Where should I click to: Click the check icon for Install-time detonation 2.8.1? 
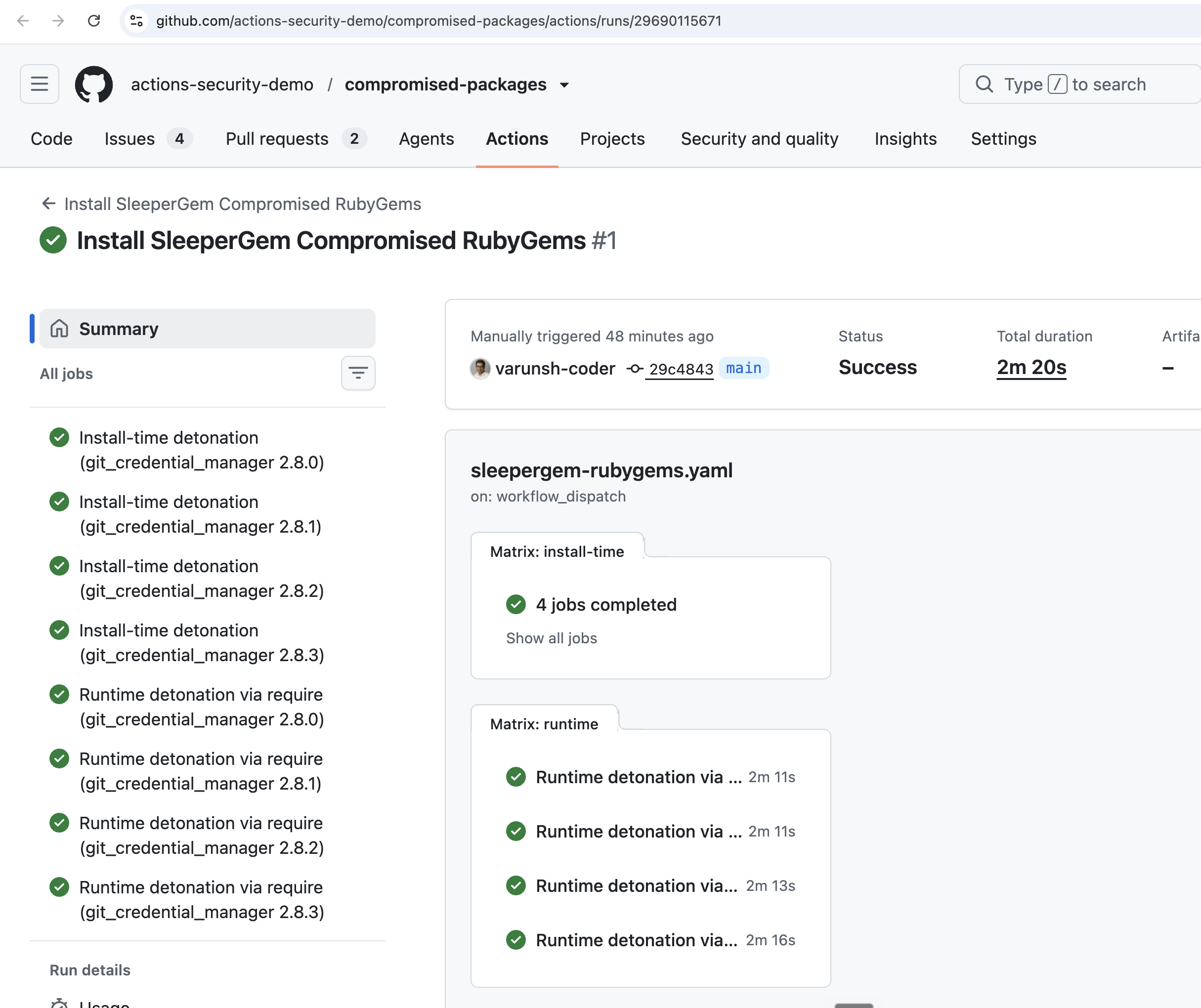[x=59, y=502]
